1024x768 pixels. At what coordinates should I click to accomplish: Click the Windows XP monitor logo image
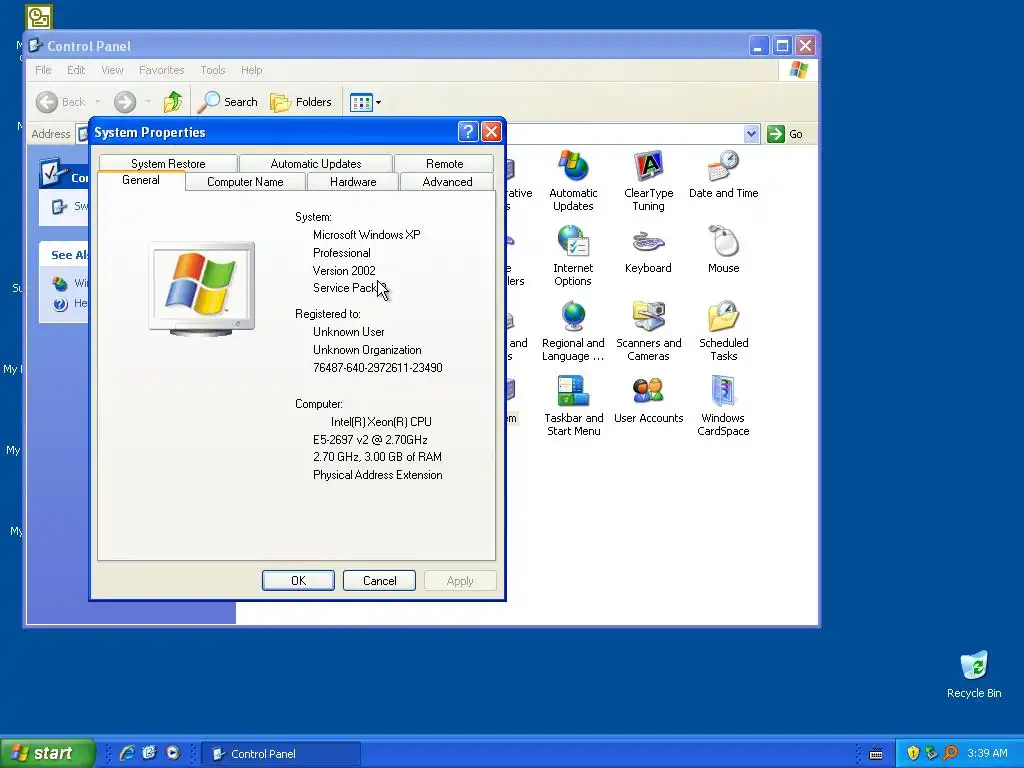coord(202,288)
